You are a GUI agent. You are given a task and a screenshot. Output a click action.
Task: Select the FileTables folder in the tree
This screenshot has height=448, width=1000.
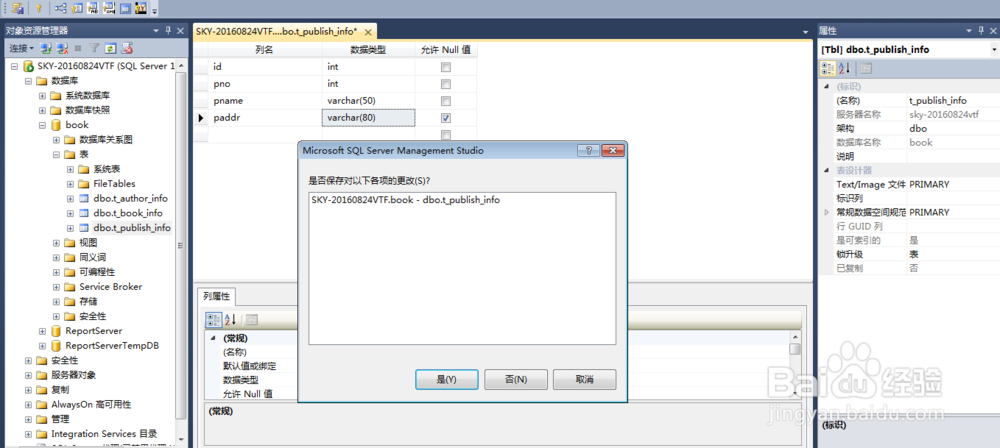tap(114, 184)
